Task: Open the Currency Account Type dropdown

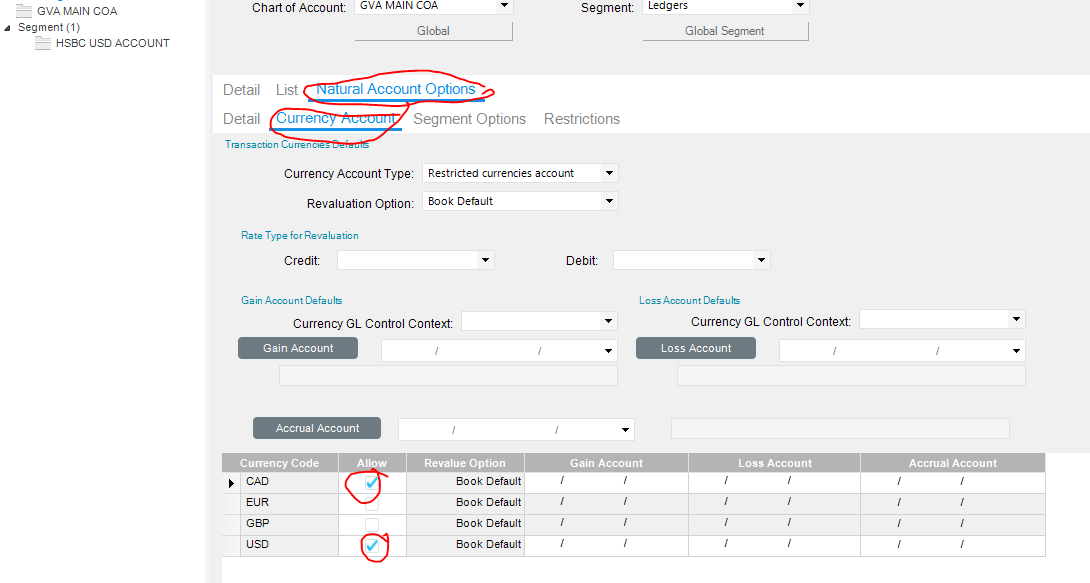Action: 609,173
